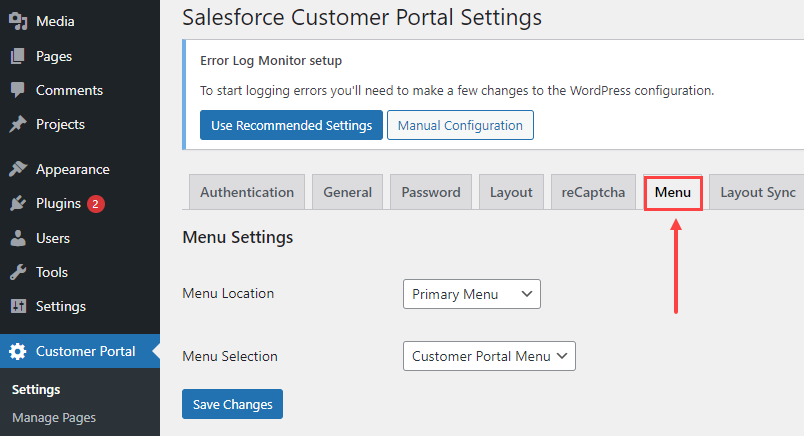The width and height of the screenshot is (804, 436).
Task: Click the Settings sliders icon
Action: click(x=18, y=306)
